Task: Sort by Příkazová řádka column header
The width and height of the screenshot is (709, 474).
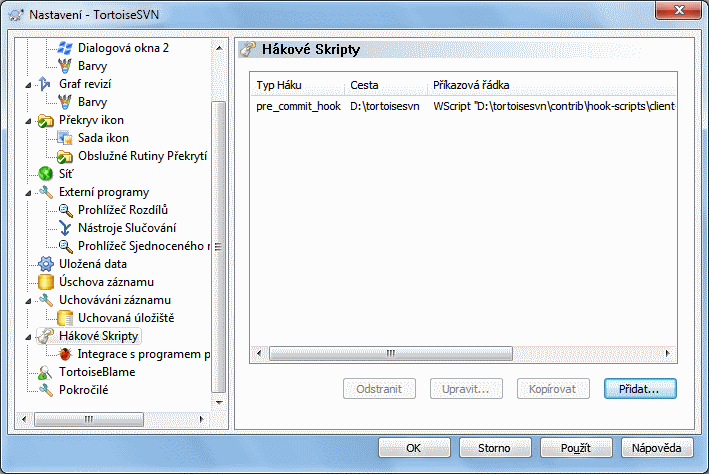Action: (552, 85)
